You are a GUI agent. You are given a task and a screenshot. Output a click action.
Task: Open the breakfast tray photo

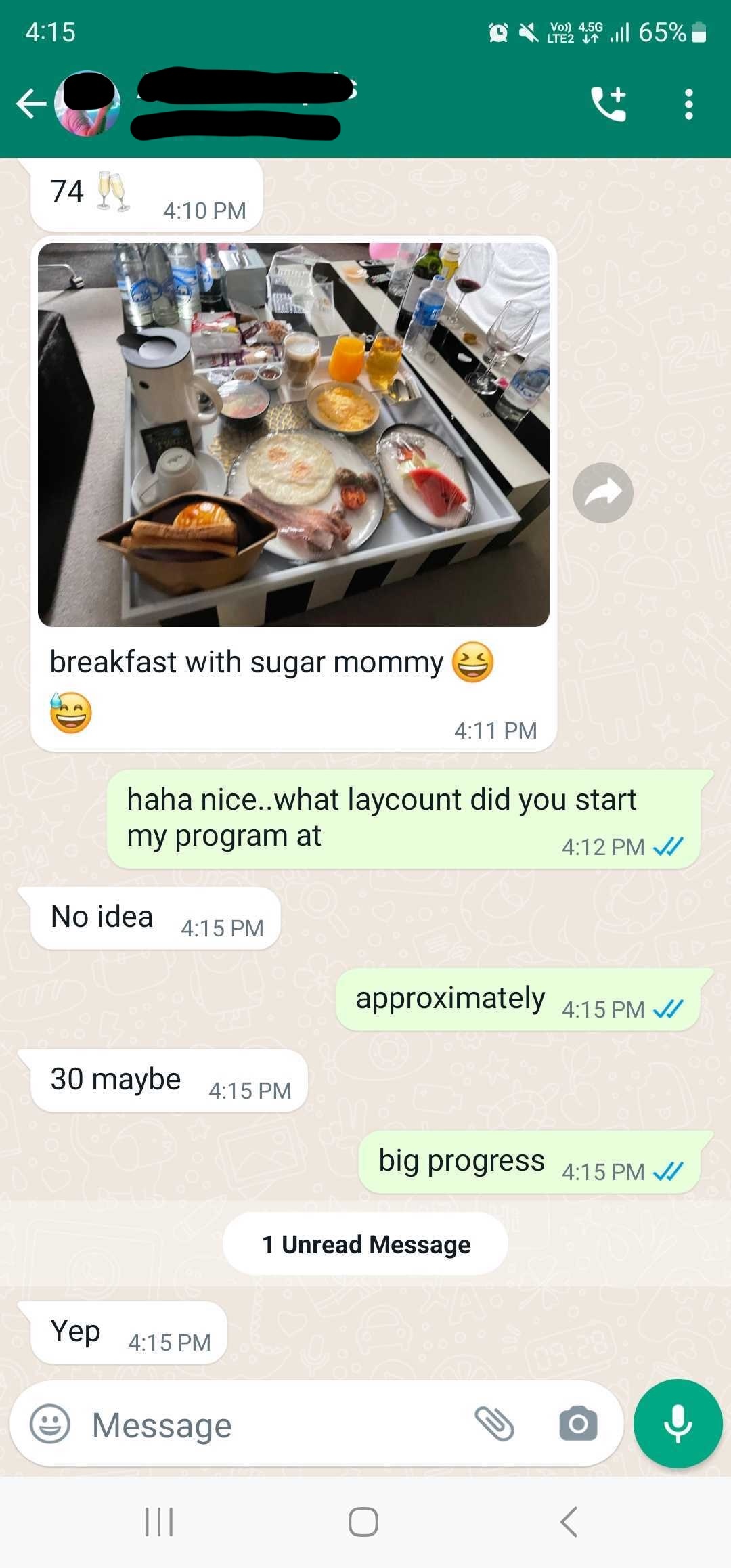click(x=294, y=435)
